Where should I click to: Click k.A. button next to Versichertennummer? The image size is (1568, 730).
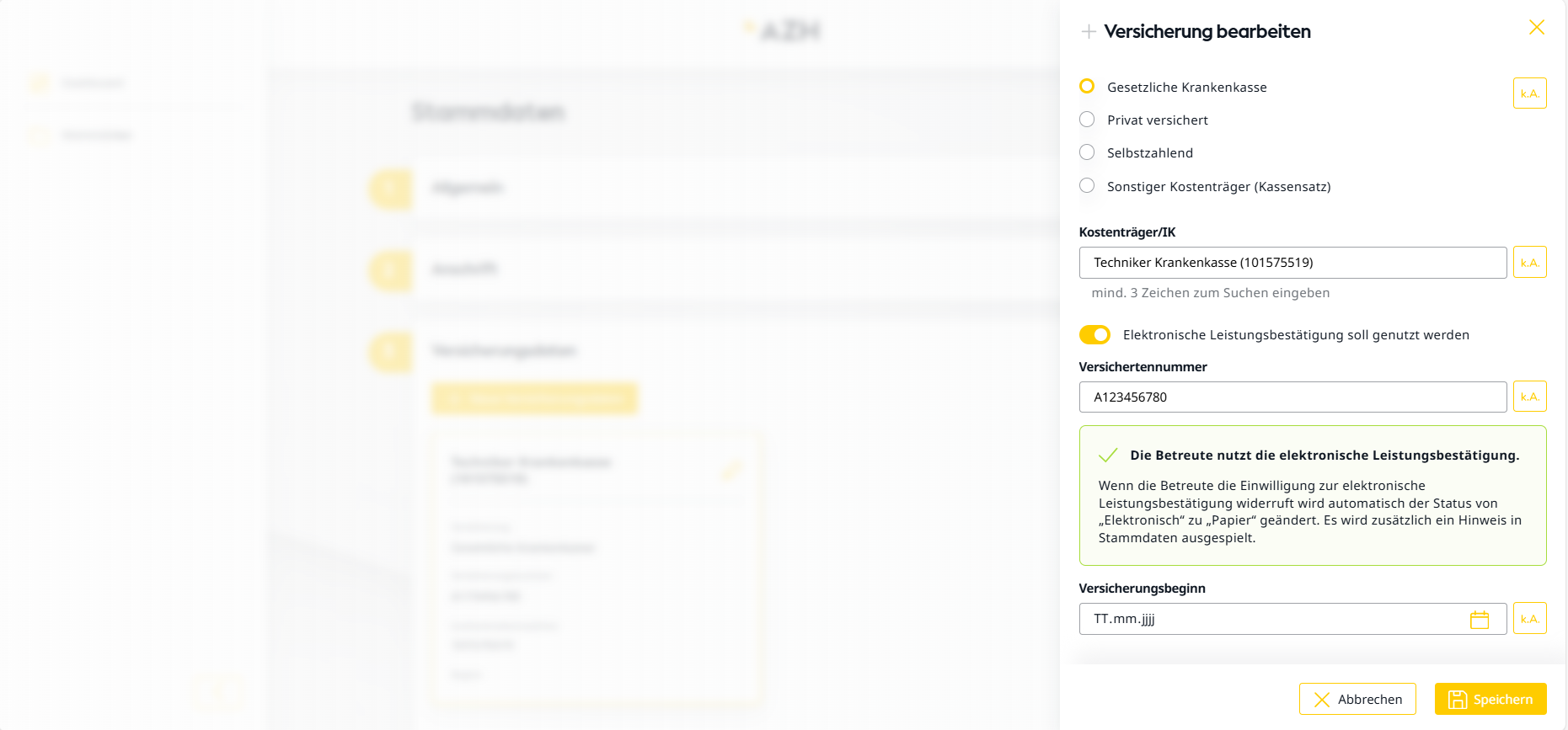1529,397
